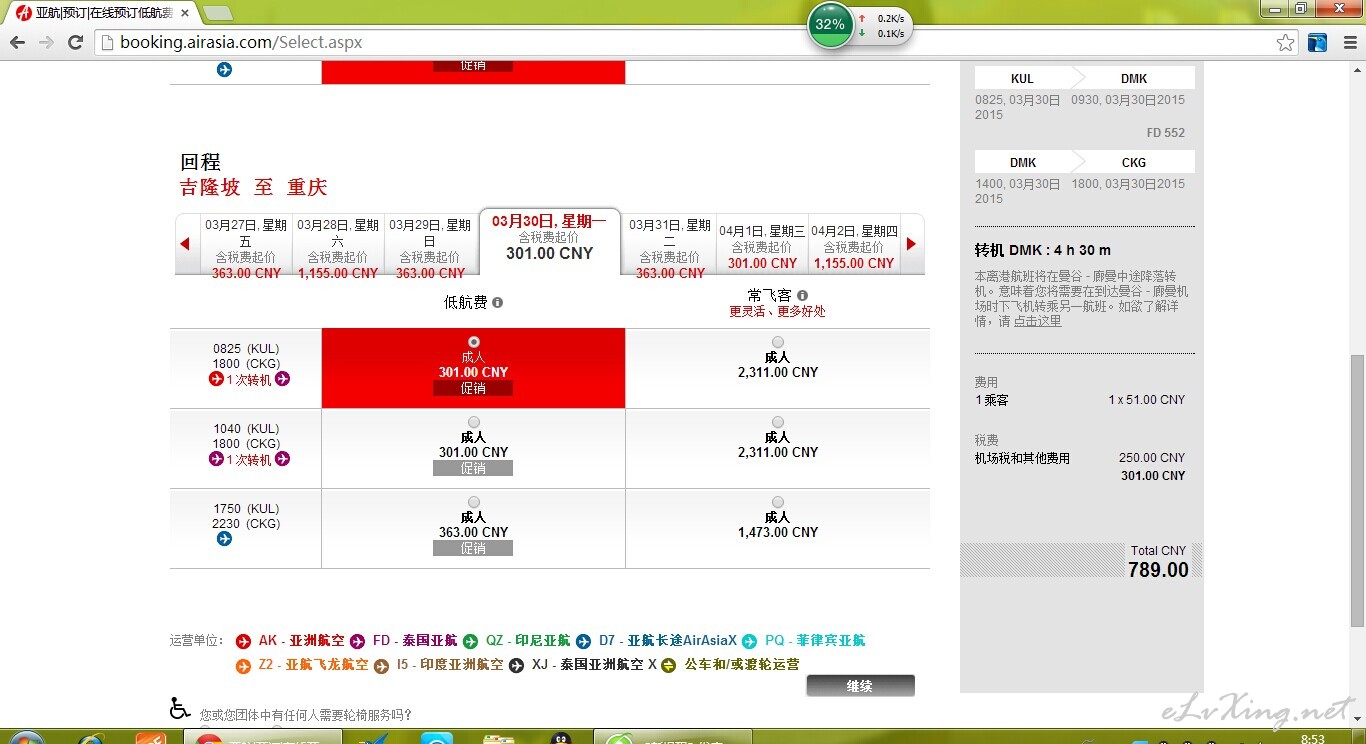
Task: Focus the booking.airasia.com address bar
Action: point(690,42)
